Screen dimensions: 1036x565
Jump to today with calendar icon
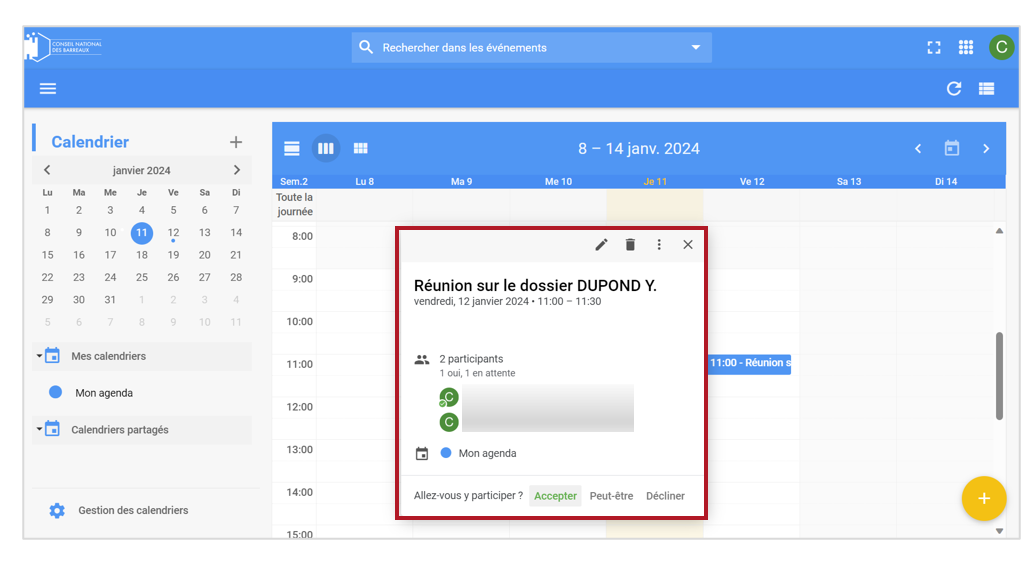[951, 148]
